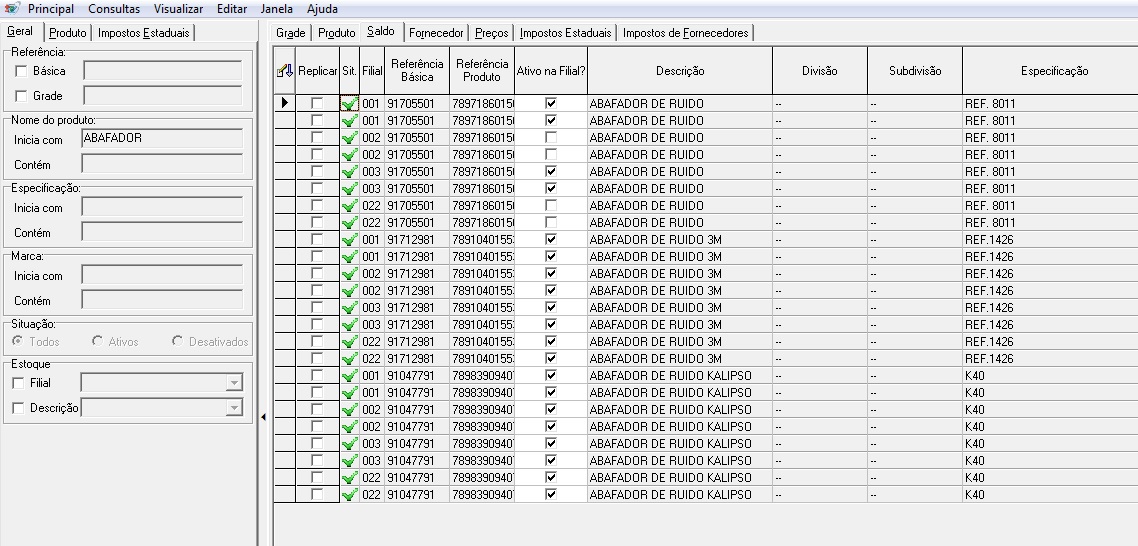This screenshot has height=546, width=1138.
Task: Enable the Grade reference checkbox
Action: pos(21,96)
